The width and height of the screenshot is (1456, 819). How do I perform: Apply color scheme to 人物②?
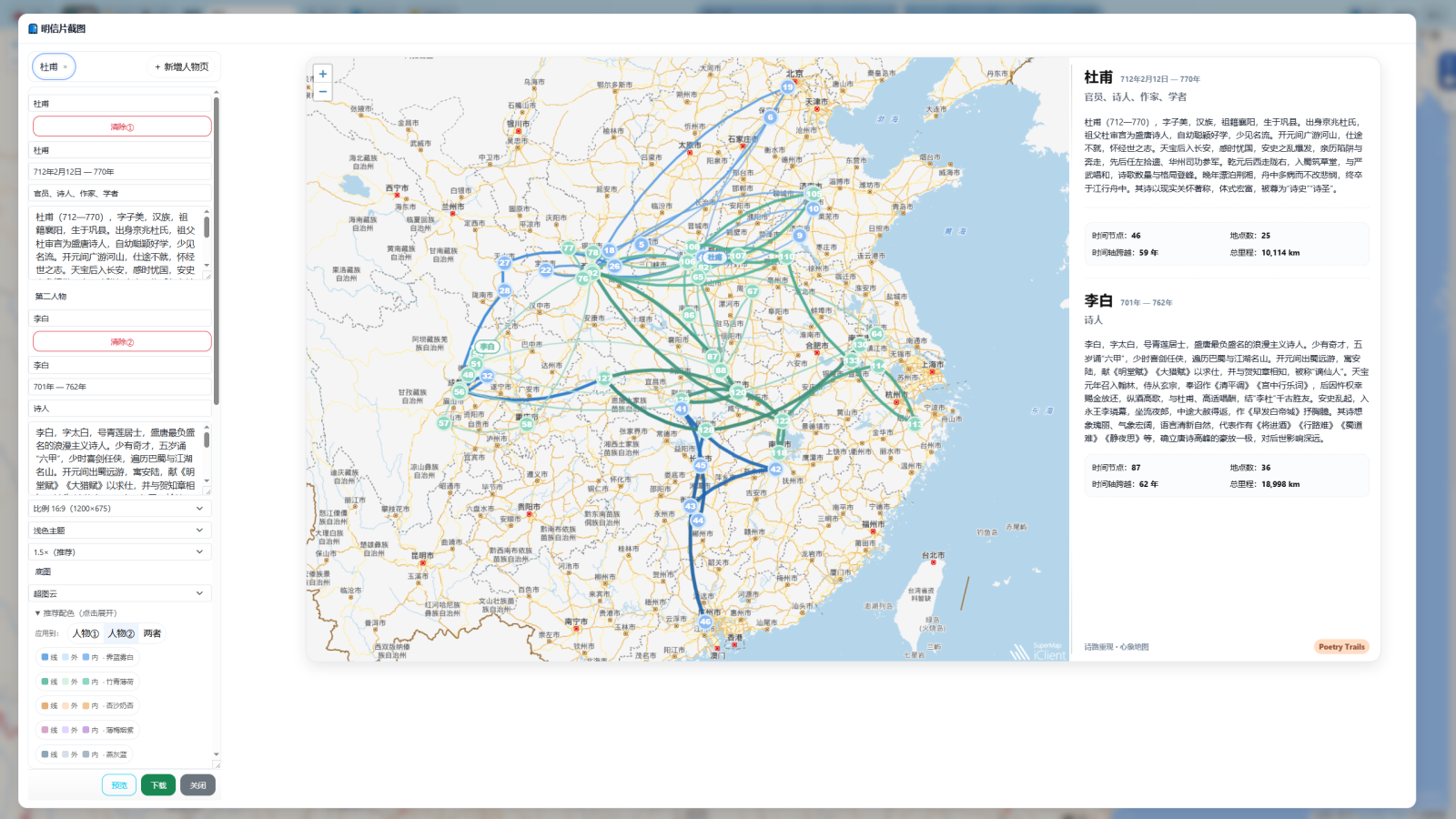(121, 633)
